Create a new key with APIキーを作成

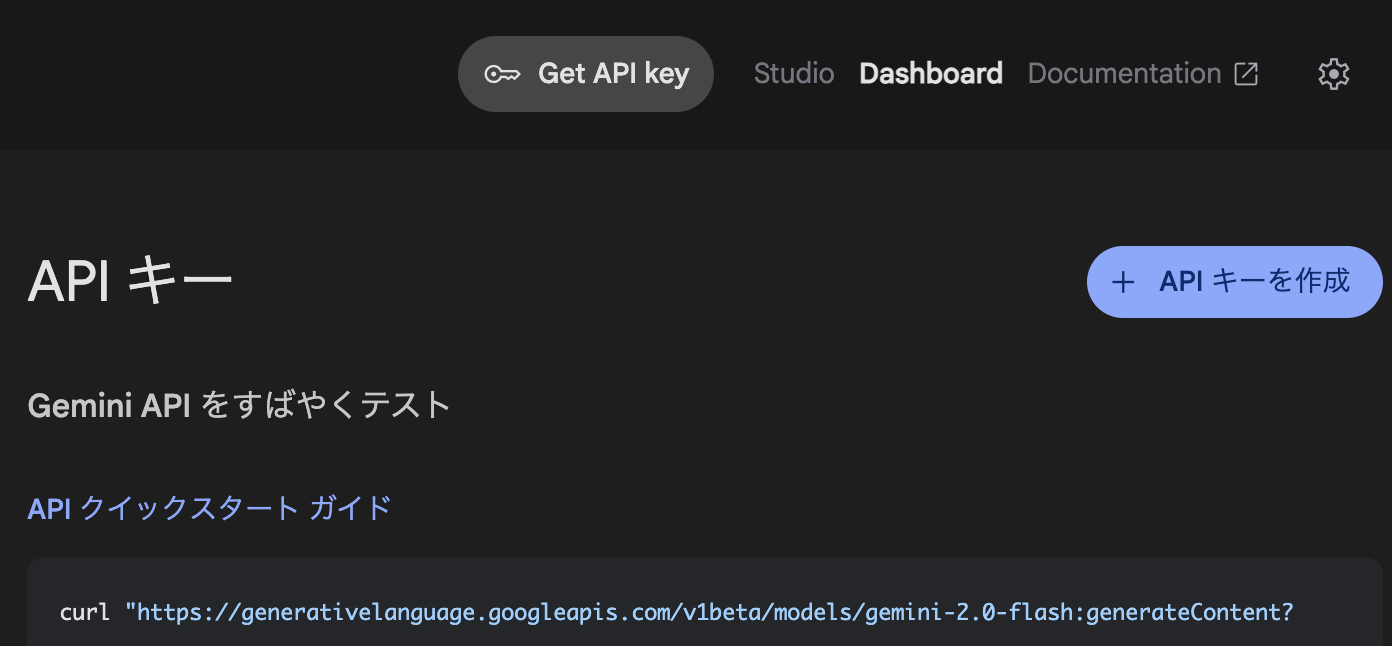(x=1235, y=282)
